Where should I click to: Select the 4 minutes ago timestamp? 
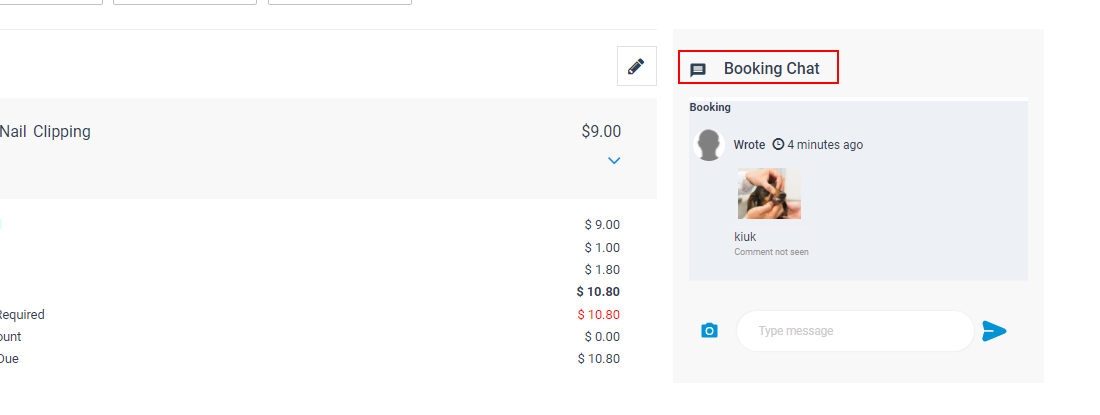pos(825,144)
